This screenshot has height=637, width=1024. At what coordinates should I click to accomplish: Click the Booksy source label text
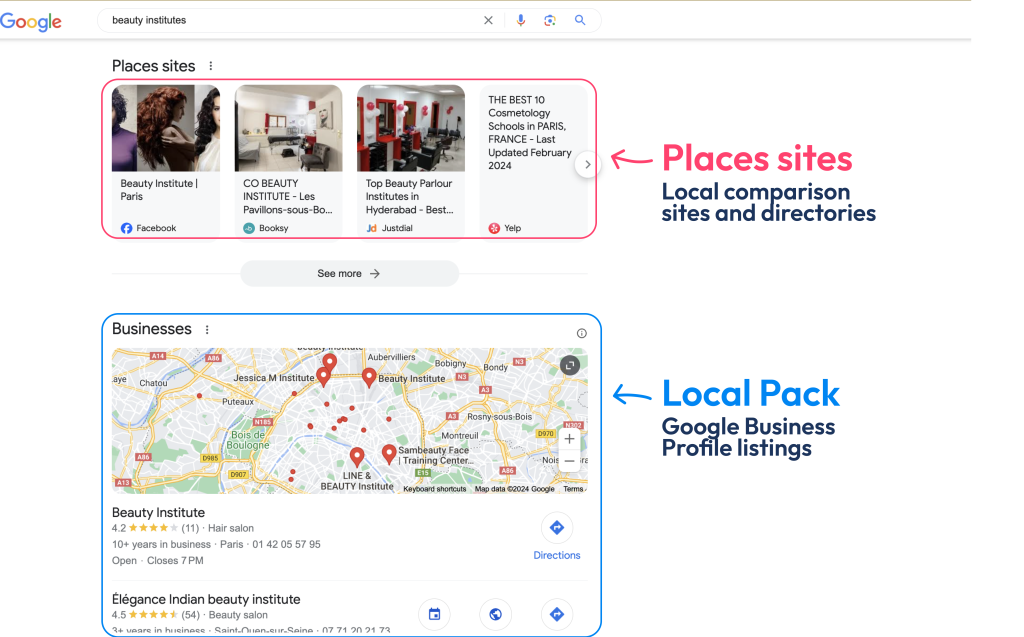pos(274,228)
